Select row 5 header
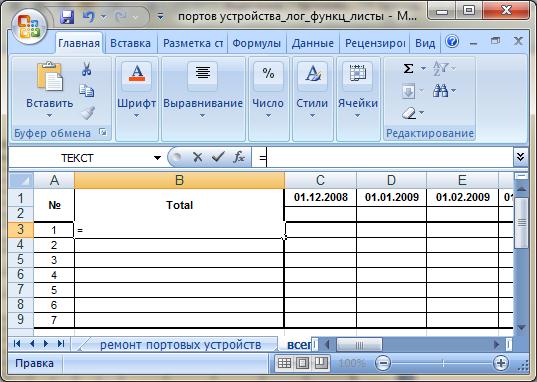The image size is (537, 382). click(x=21, y=260)
